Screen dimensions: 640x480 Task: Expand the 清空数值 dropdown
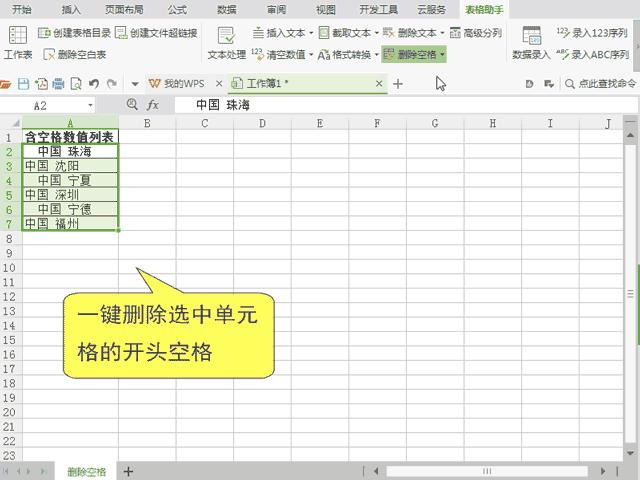pyautogui.click(x=311, y=54)
